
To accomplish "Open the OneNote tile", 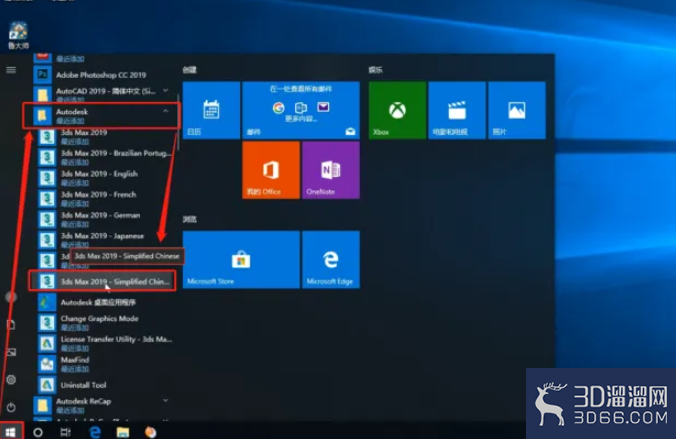I will click(x=331, y=170).
